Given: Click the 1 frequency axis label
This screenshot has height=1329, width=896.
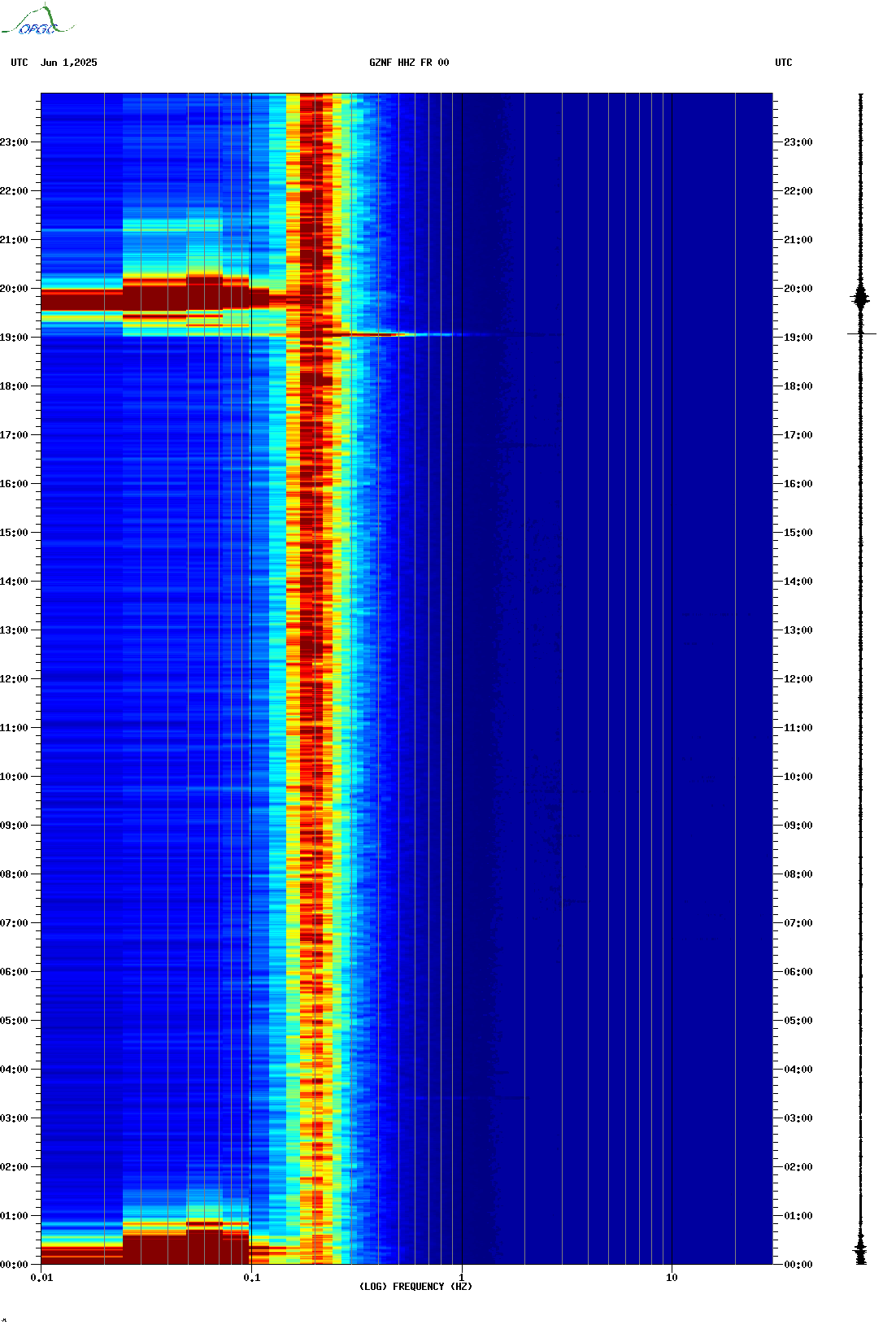Looking at the screenshot, I should point(462,1278).
